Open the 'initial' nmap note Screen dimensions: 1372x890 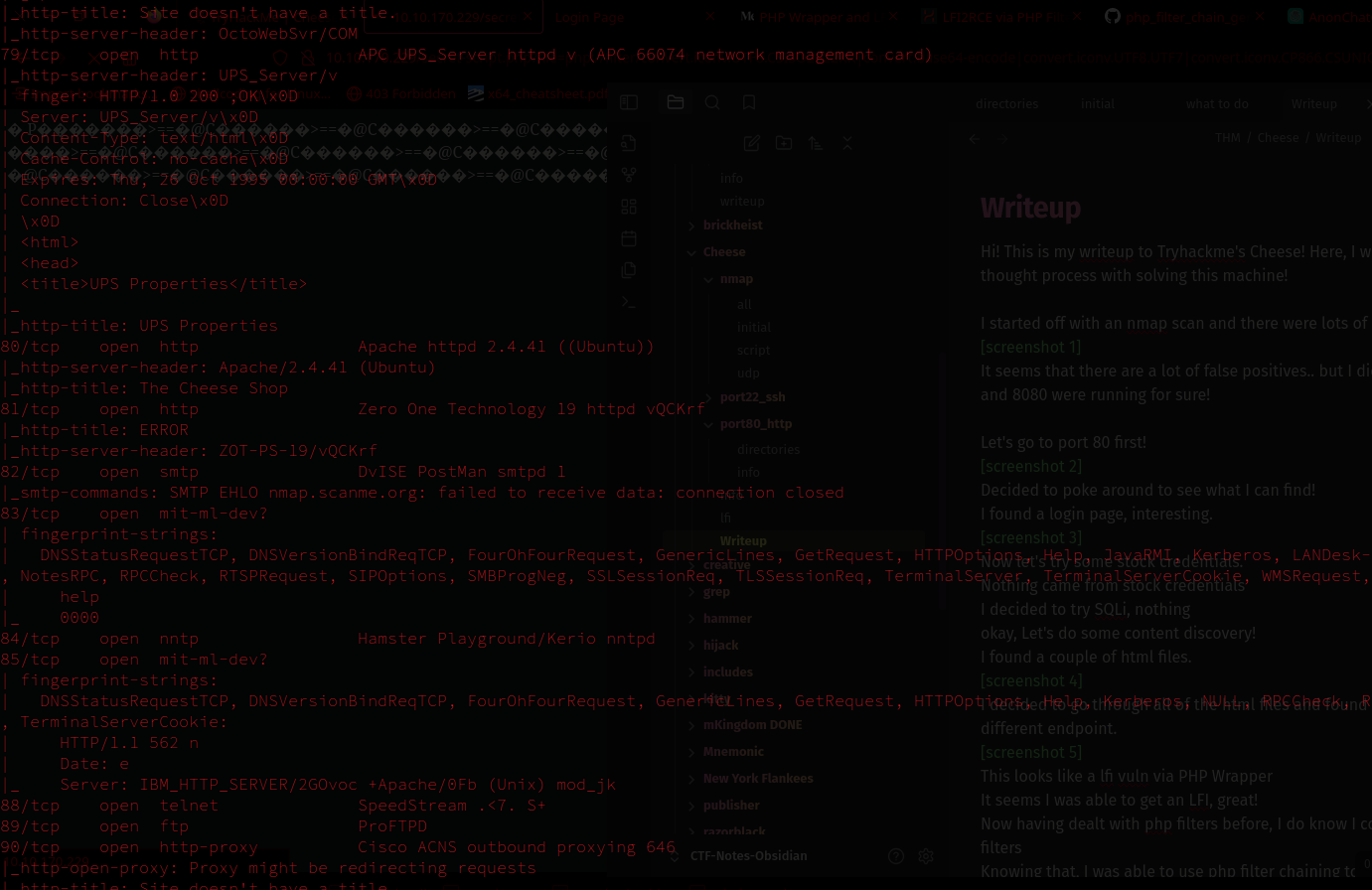[x=754, y=328]
